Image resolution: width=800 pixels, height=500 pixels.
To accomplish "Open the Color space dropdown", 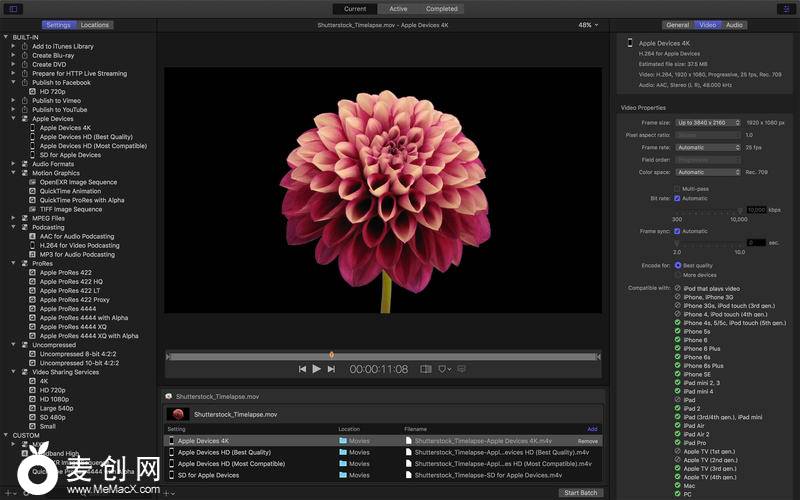I will tap(708, 172).
